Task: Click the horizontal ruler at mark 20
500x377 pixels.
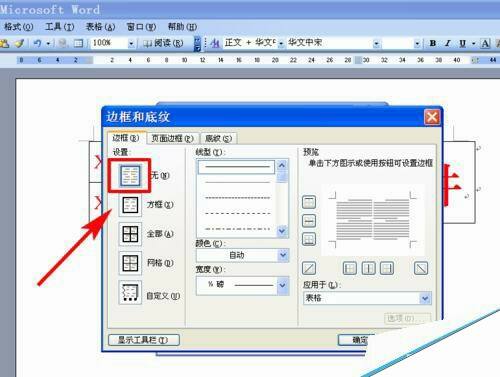Action: (275, 60)
